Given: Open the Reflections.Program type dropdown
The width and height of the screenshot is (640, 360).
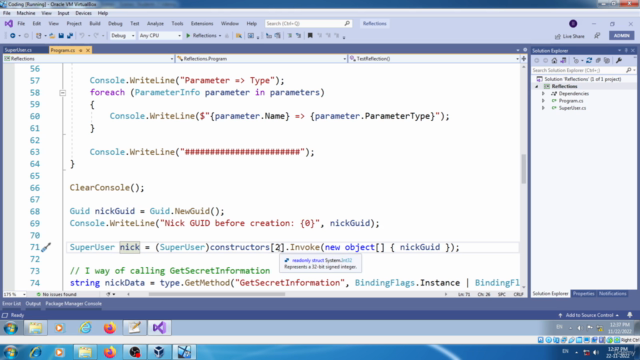Looking at the screenshot, I should point(261,59).
